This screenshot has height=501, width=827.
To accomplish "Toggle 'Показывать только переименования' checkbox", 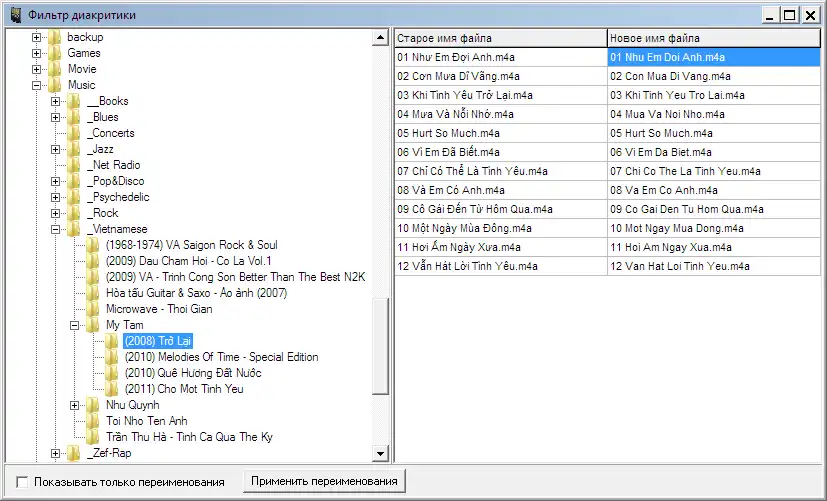I will click(22, 482).
